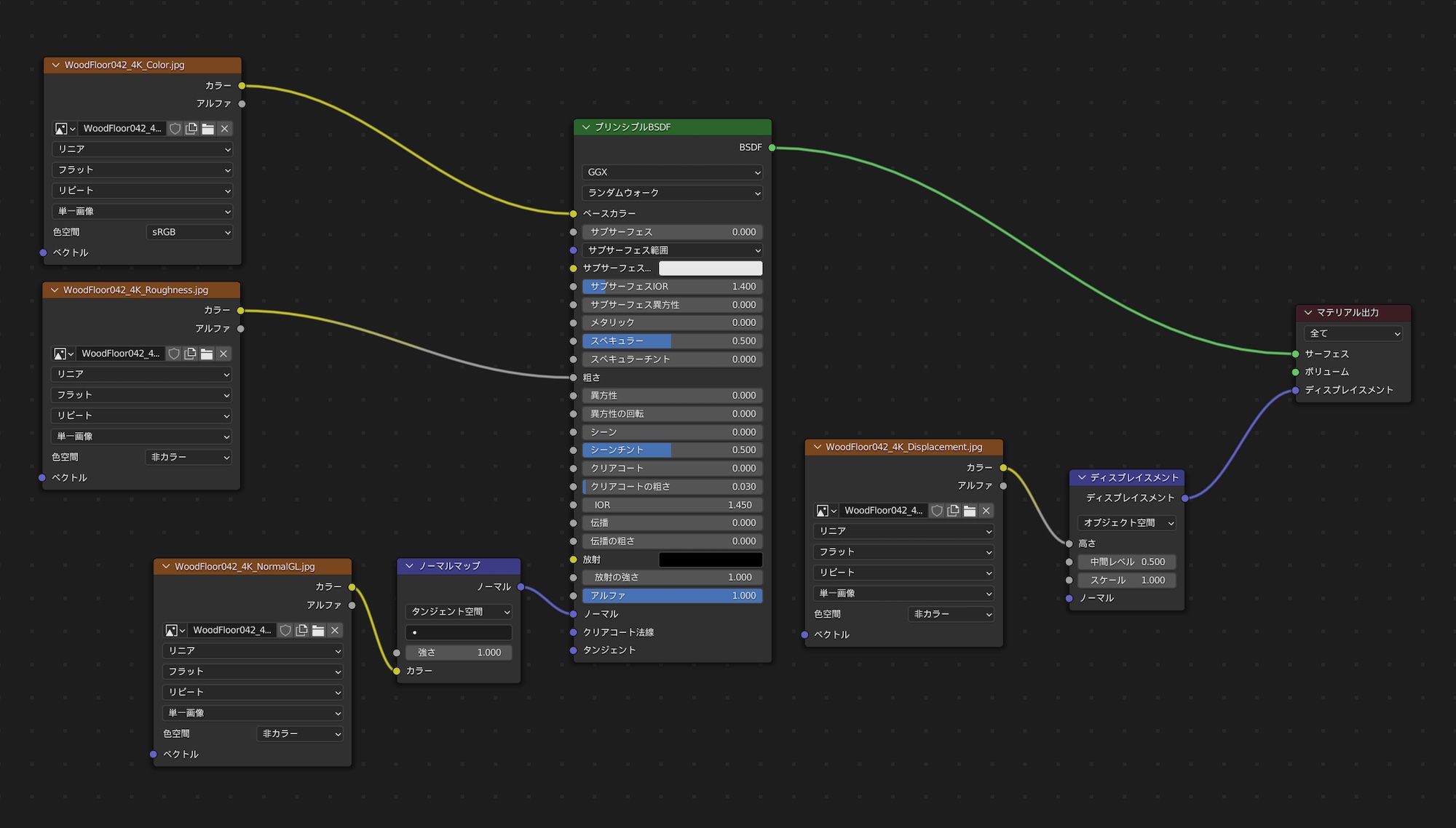The width and height of the screenshot is (1456, 828).
Task: Open folder icon in NormalGL.jpg node
Action: tap(318, 630)
